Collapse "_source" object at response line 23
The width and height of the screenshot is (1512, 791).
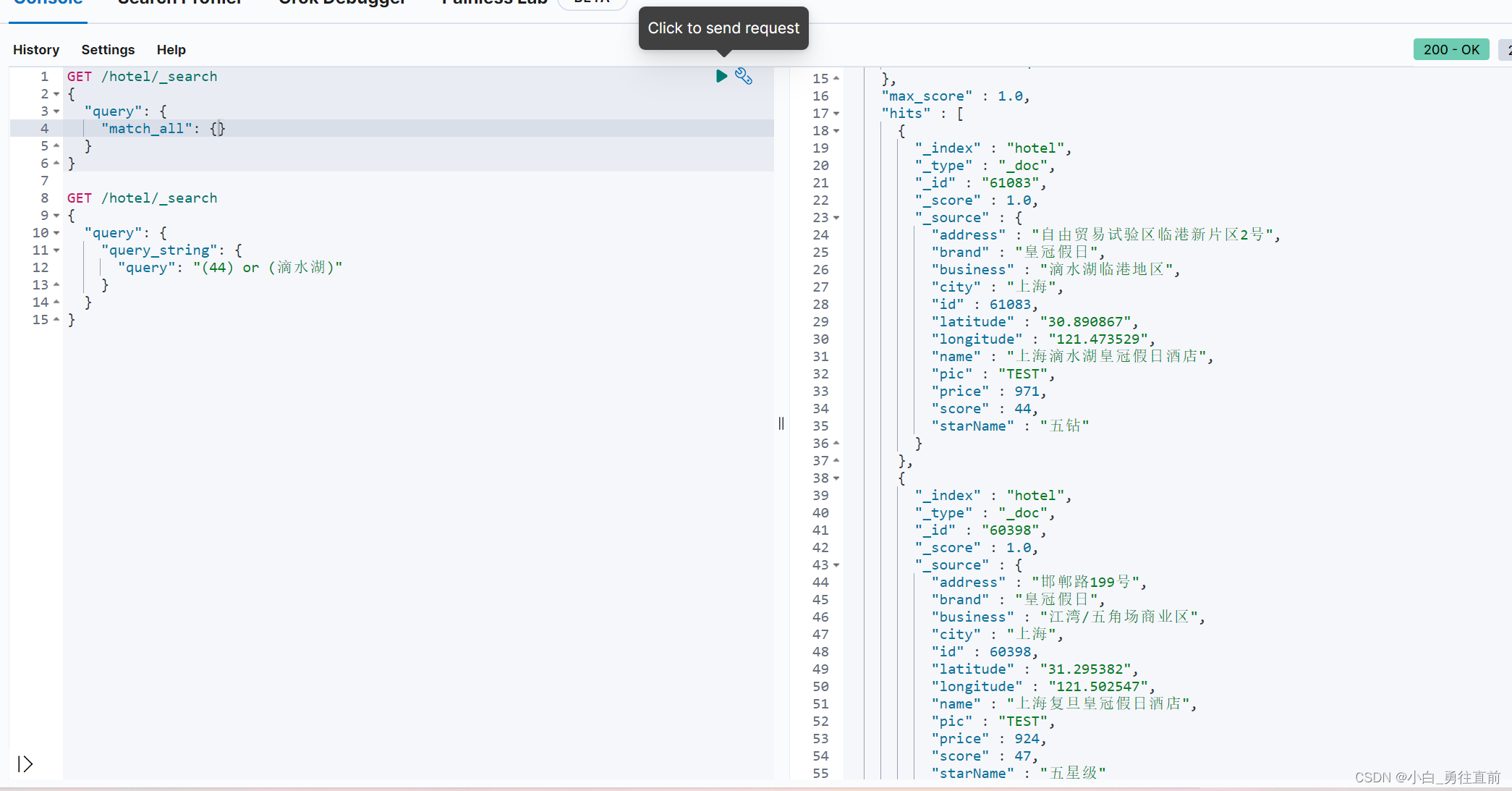[x=836, y=218]
